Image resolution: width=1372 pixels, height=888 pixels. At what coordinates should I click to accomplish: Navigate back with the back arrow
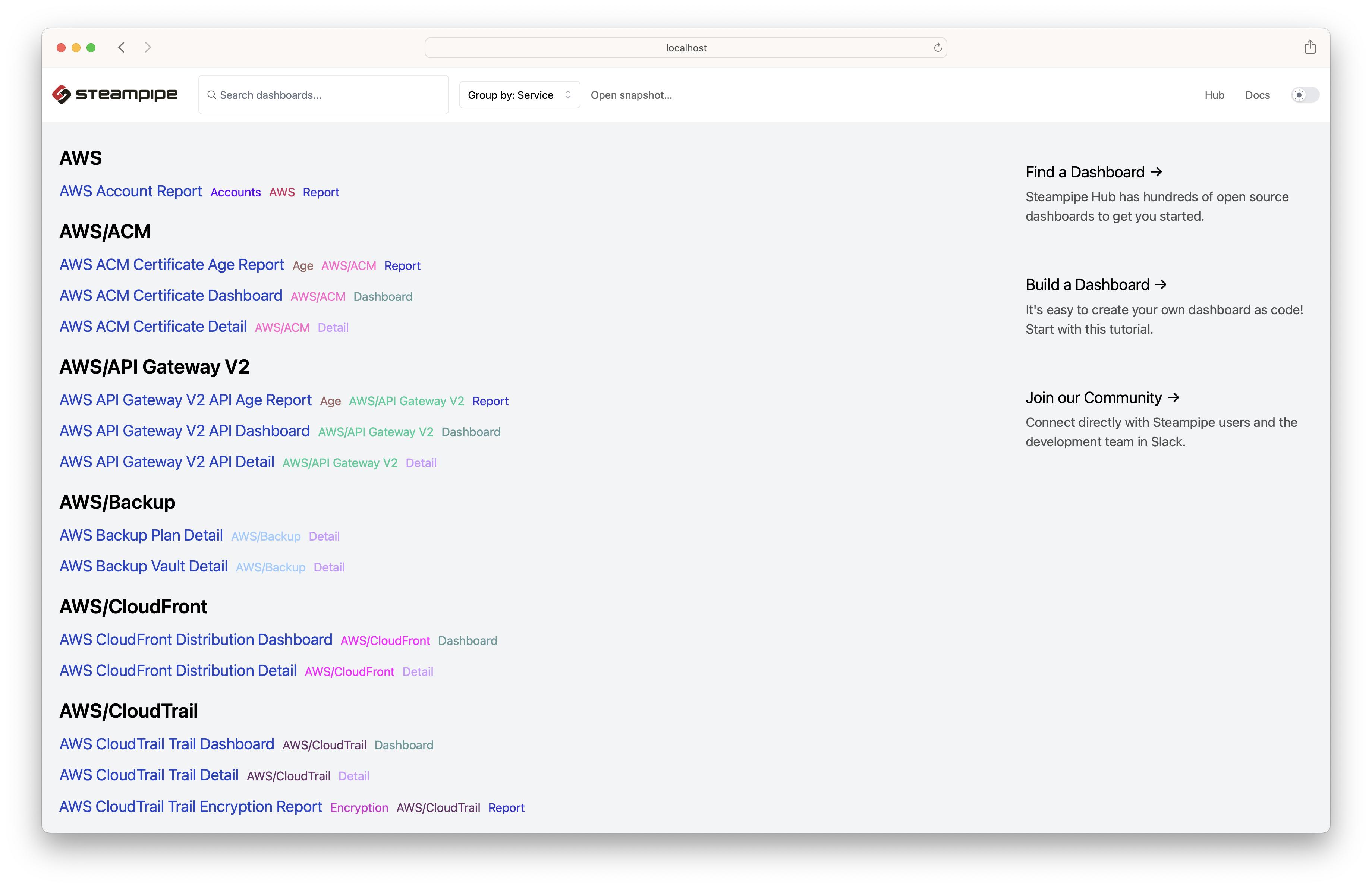121,47
